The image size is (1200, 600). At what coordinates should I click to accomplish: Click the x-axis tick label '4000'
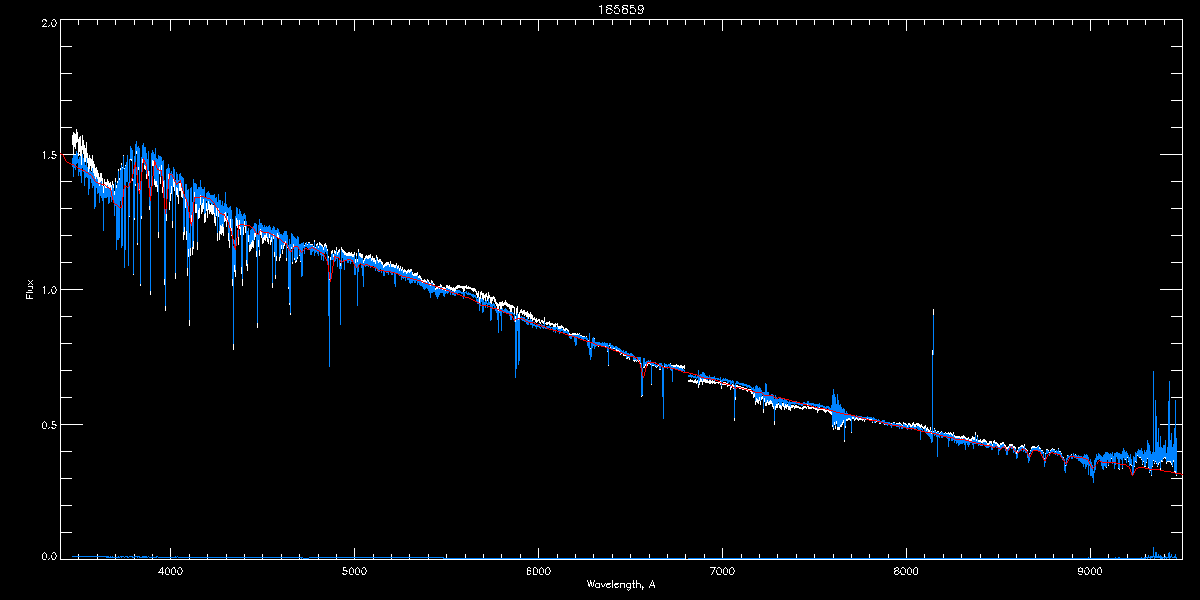click(x=171, y=571)
